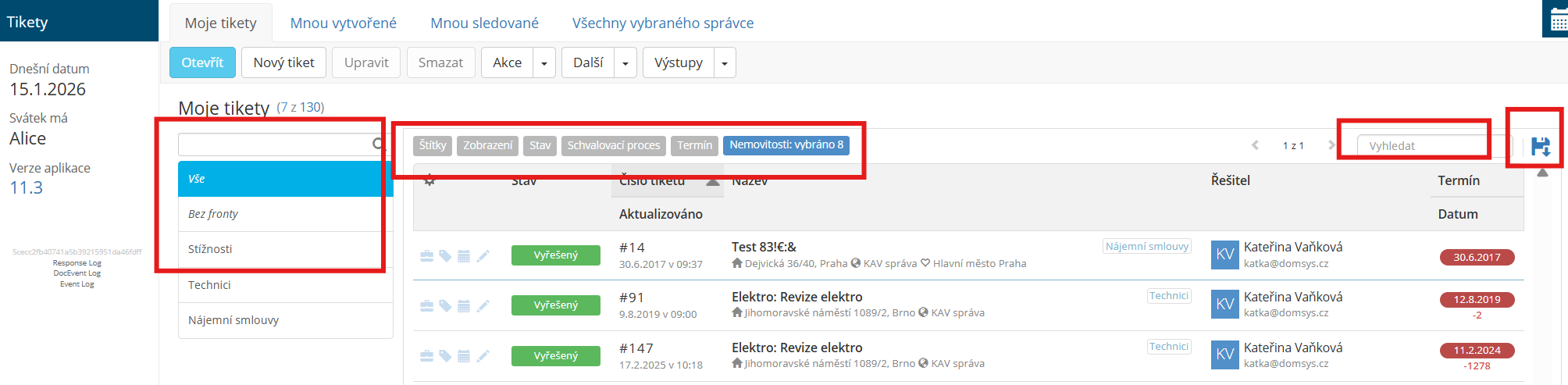Click Technici tag on ticket #91

point(1169,296)
